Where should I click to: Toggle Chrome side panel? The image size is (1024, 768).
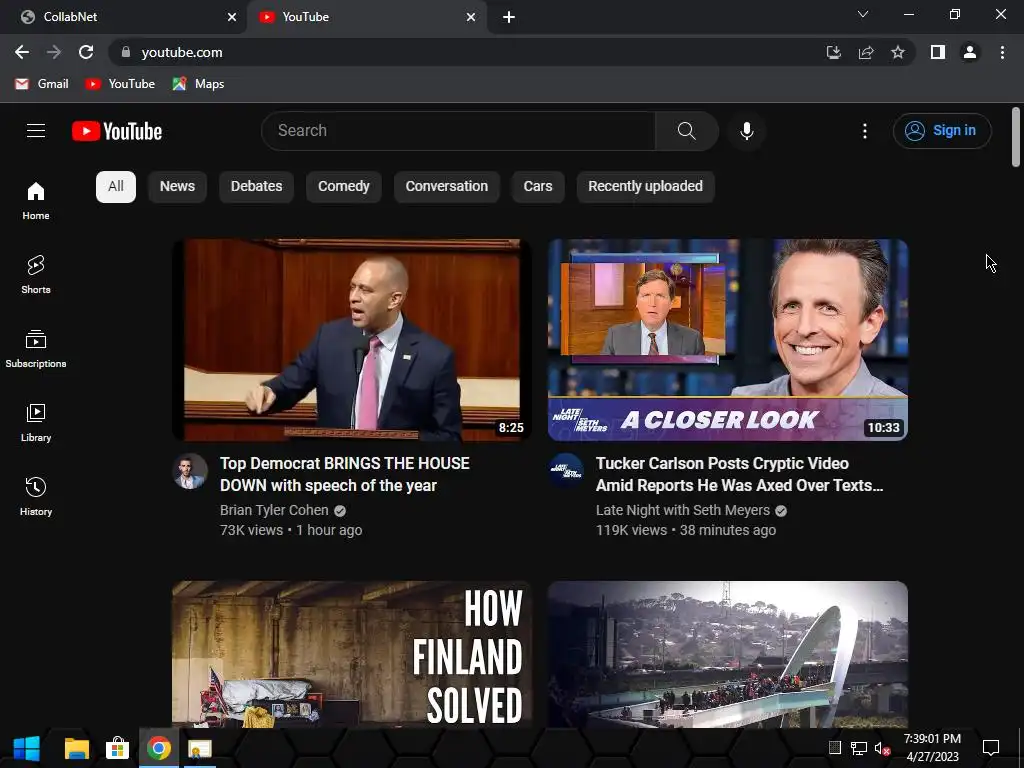point(938,52)
